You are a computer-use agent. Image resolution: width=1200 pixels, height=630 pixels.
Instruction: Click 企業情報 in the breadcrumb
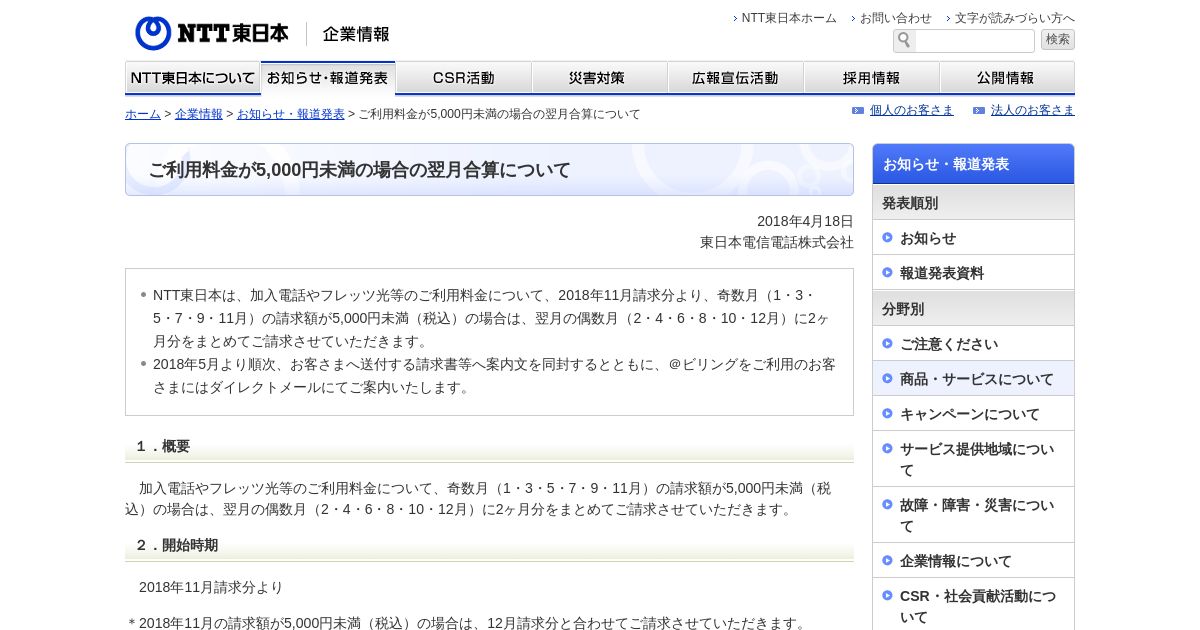[199, 114]
